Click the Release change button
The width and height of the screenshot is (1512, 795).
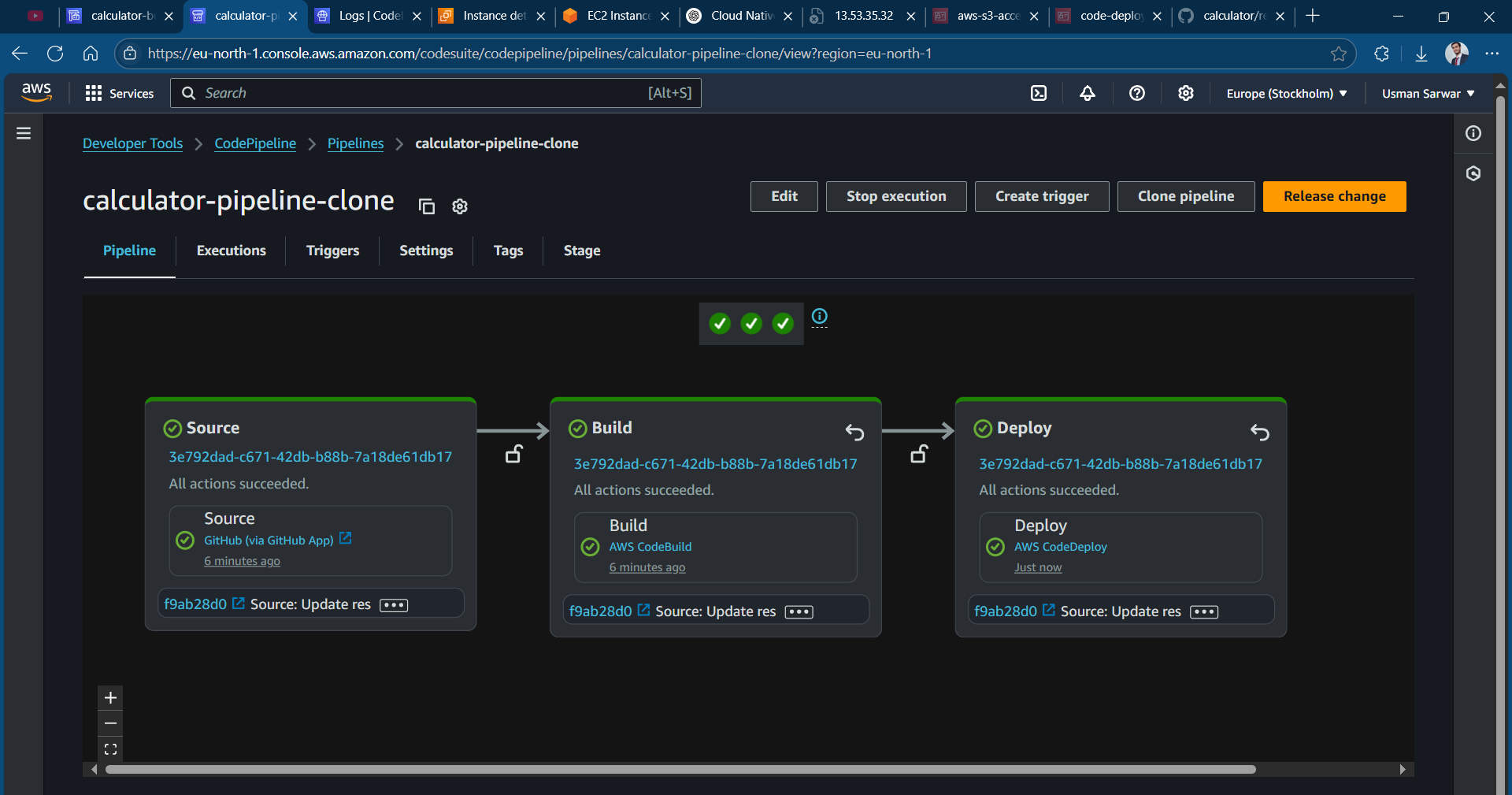pos(1334,196)
